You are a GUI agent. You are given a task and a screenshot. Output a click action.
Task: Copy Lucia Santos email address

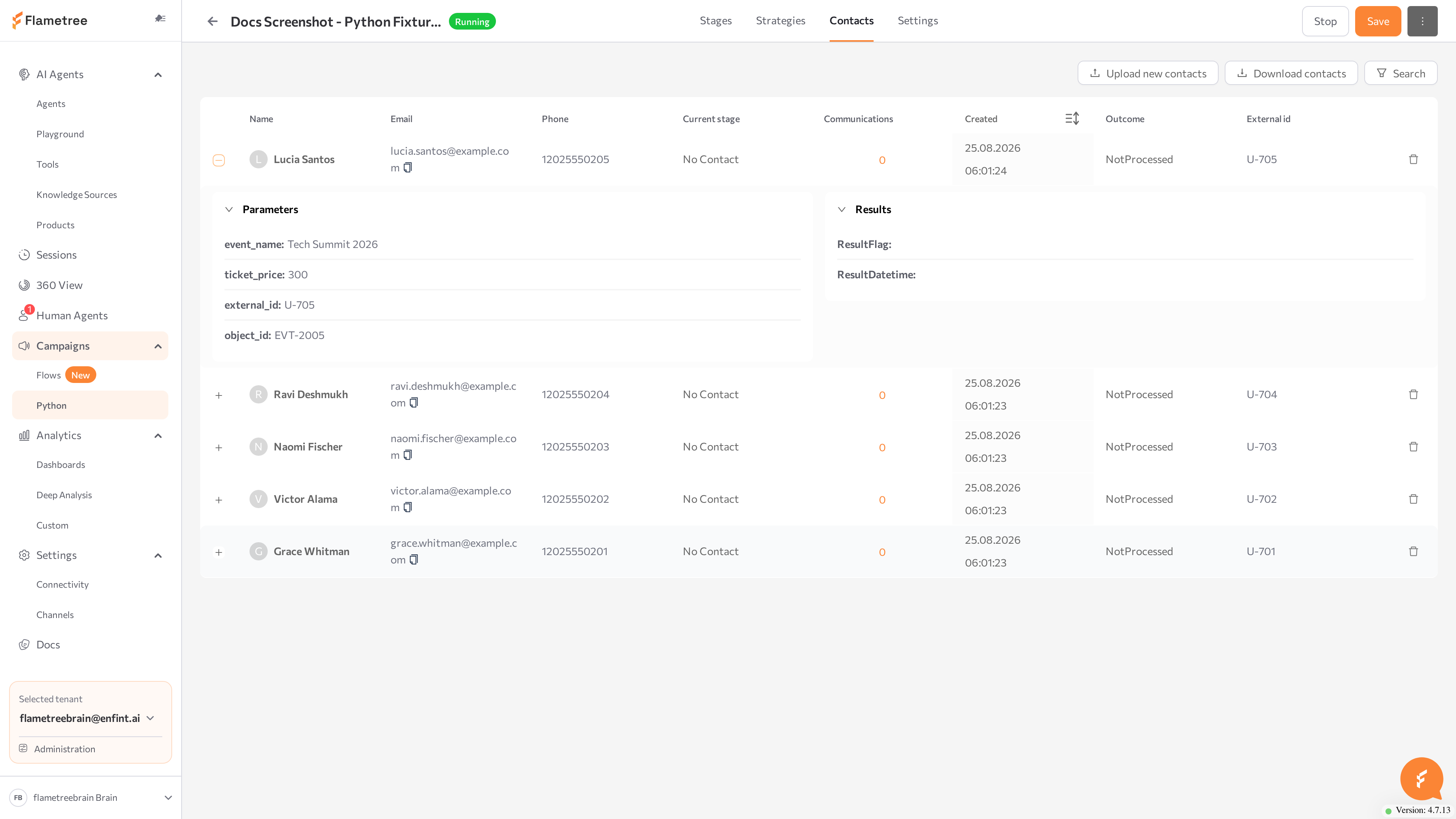[408, 168]
